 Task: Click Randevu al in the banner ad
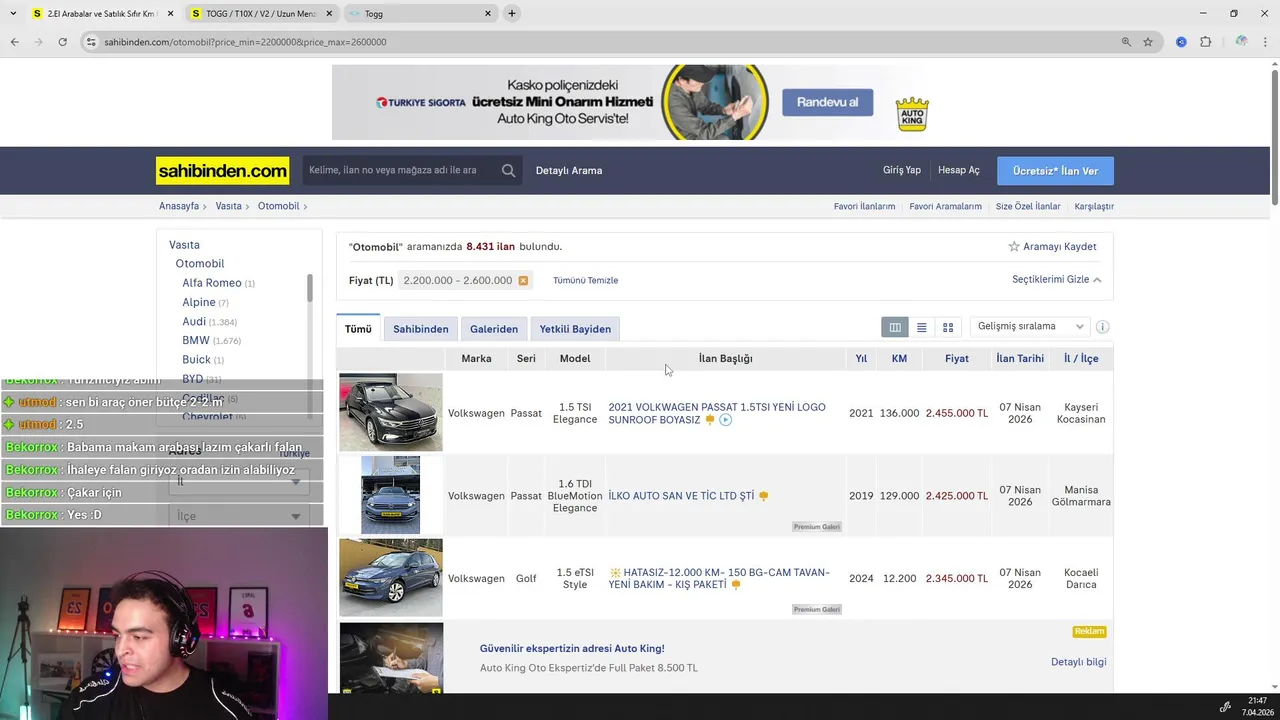pyautogui.click(x=827, y=102)
